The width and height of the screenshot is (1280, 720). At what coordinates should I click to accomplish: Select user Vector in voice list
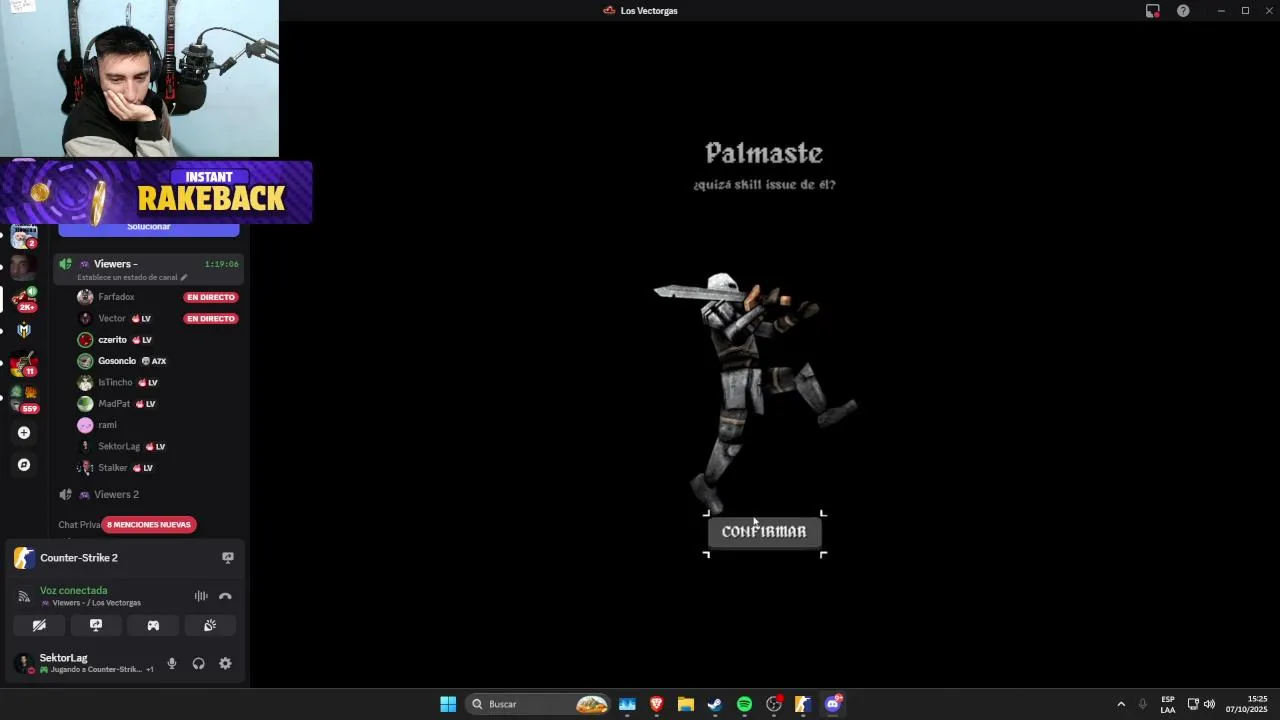coord(112,318)
